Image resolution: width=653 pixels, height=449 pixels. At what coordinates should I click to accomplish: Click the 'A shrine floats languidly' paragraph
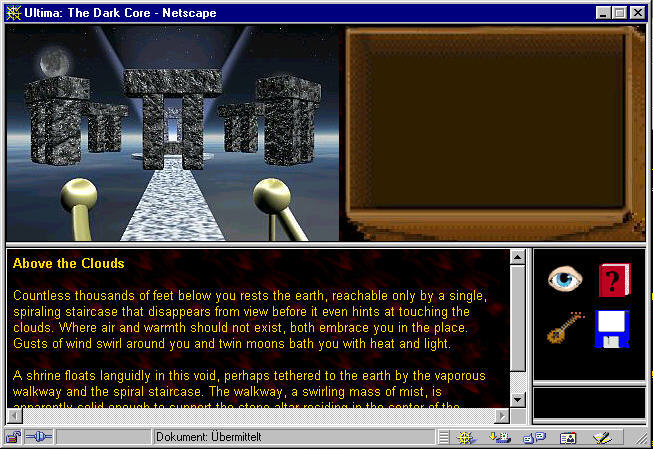click(249, 391)
